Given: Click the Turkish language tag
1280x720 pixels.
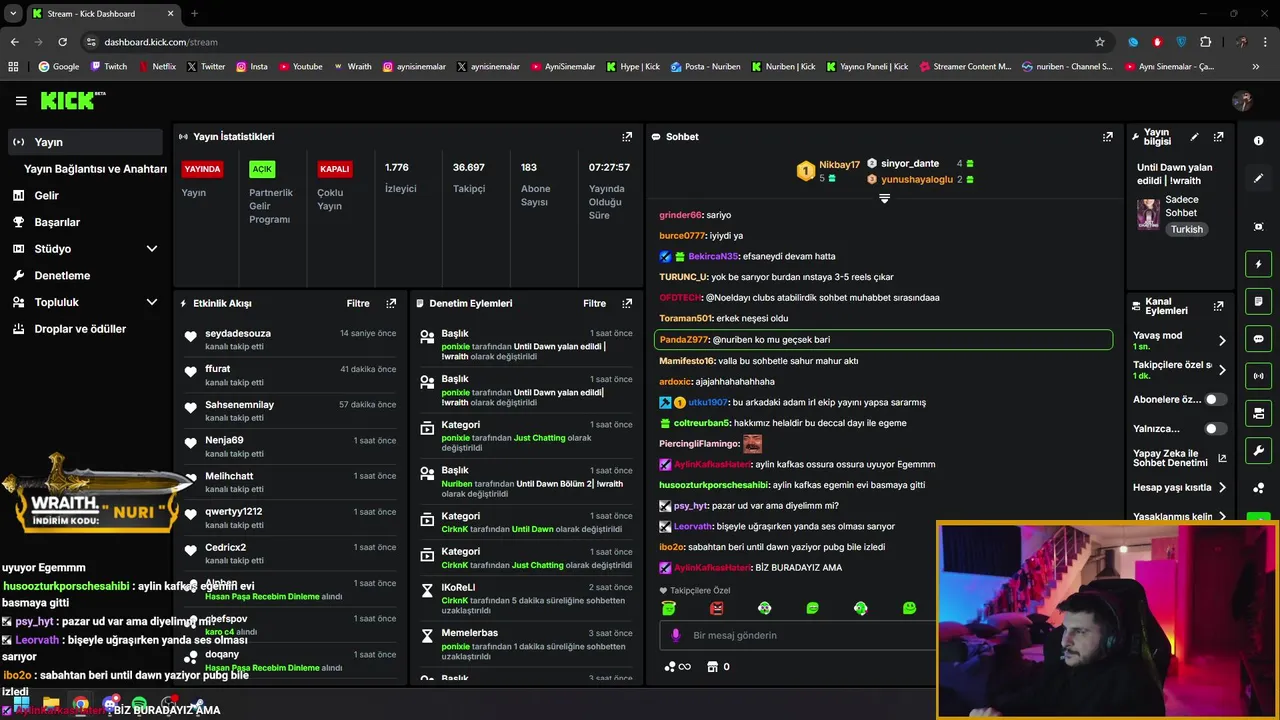Looking at the screenshot, I should click(1187, 229).
